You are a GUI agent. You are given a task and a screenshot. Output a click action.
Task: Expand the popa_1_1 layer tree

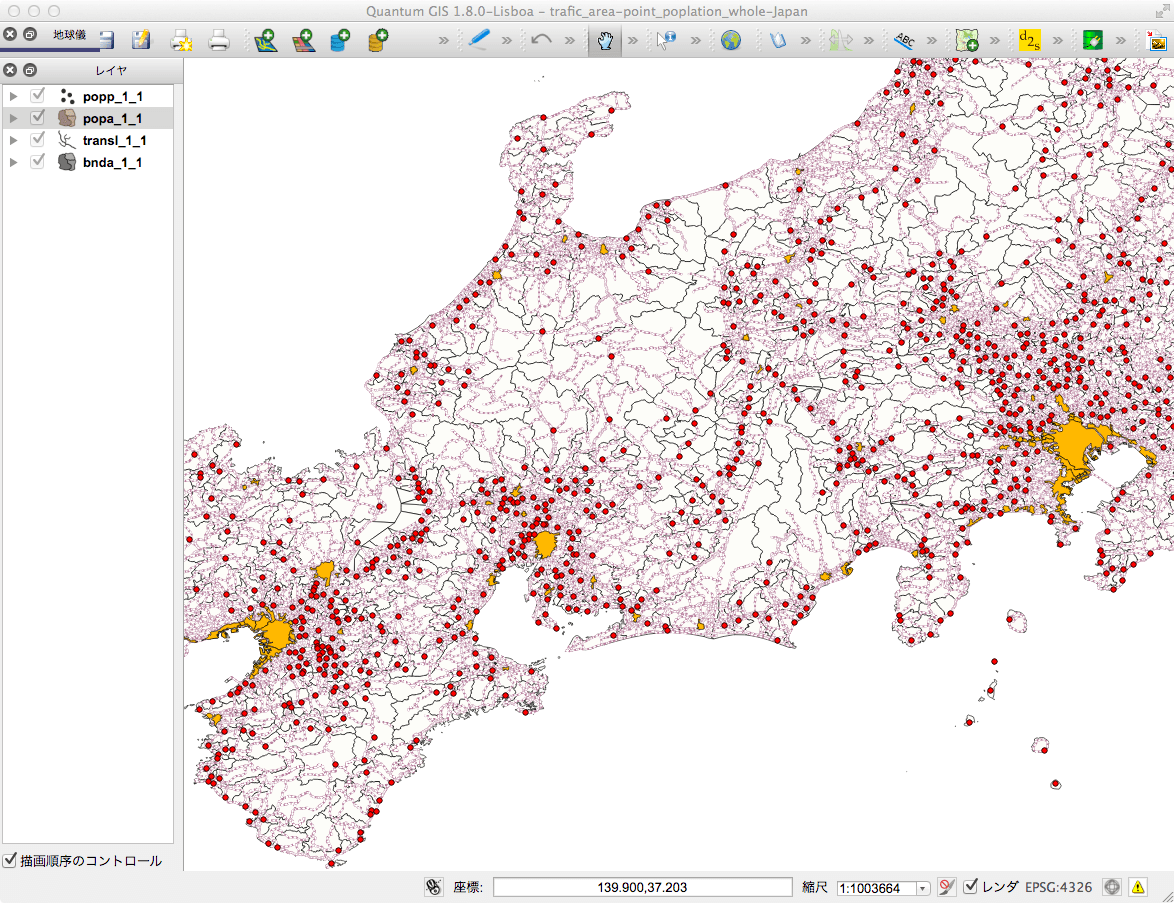pyautogui.click(x=14, y=118)
